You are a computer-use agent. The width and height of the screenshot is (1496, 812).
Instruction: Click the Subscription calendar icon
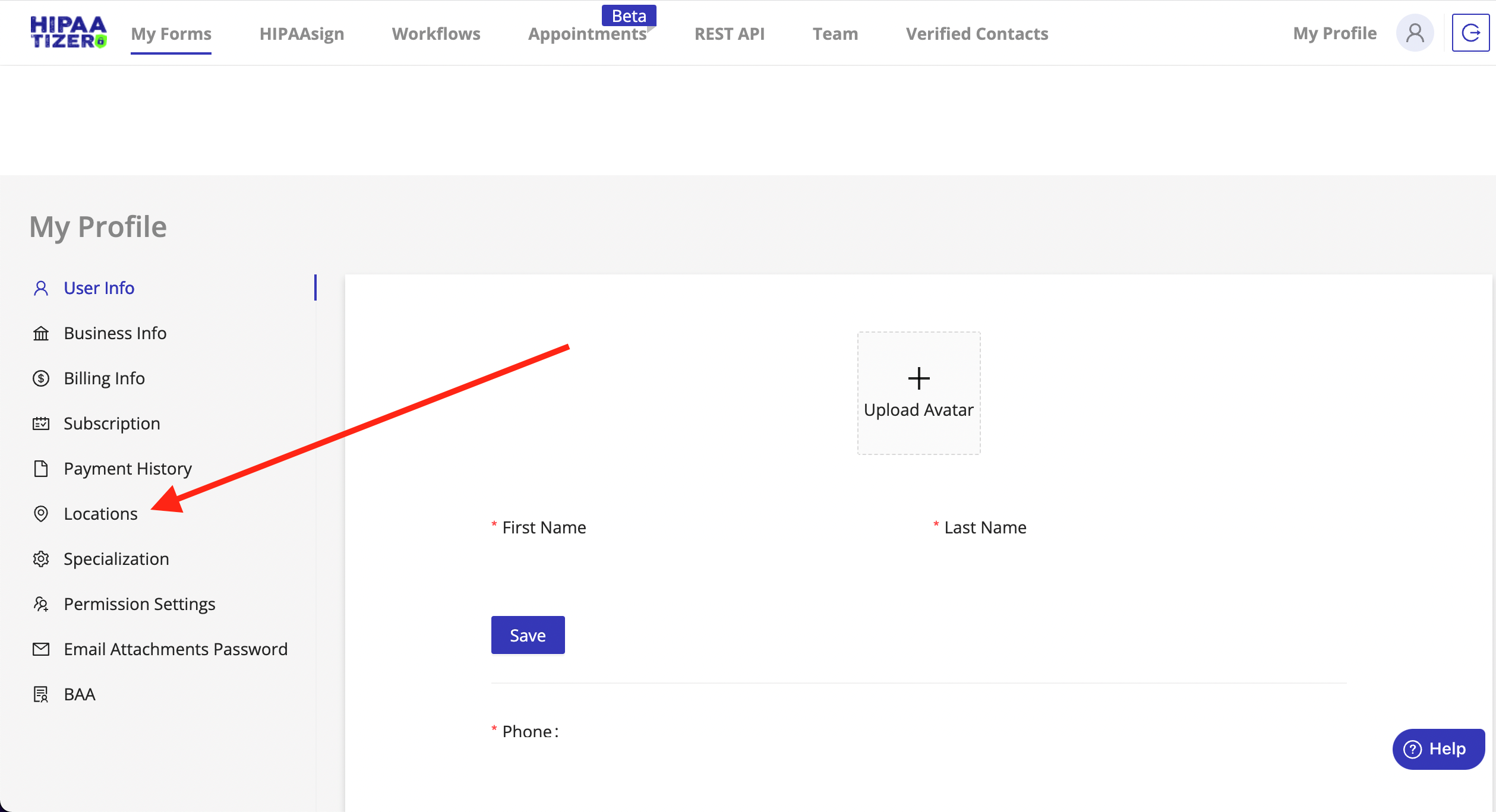click(41, 424)
